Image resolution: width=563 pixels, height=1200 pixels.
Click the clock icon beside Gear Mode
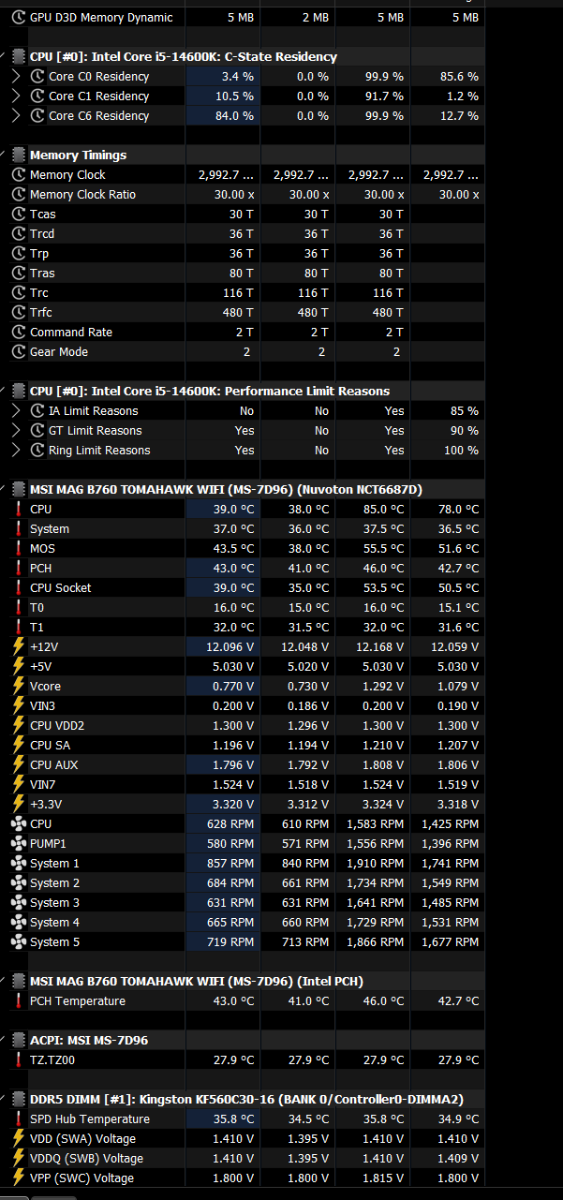17,352
